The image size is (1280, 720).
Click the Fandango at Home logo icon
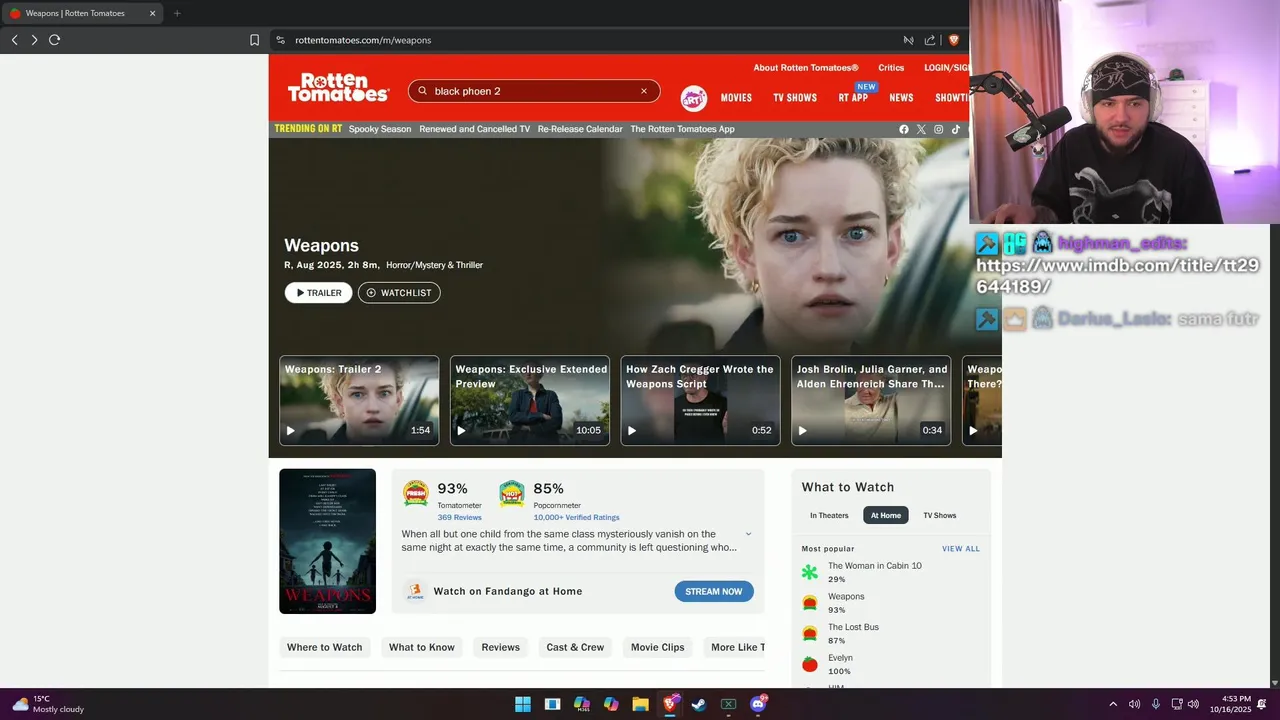click(415, 591)
